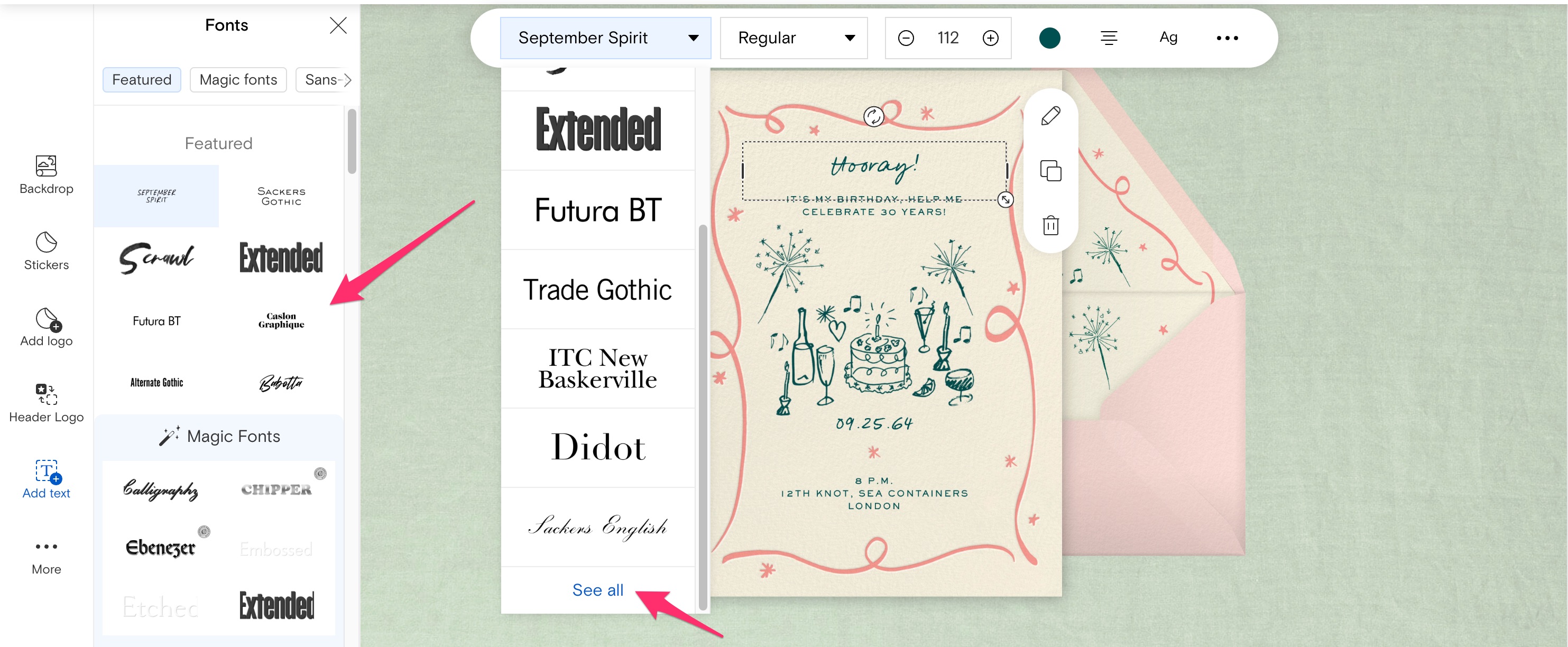Image resolution: width=1568 pixels, height=647 pixels.
Task: Open the Header Logo tool
Action: click(47, 403)
